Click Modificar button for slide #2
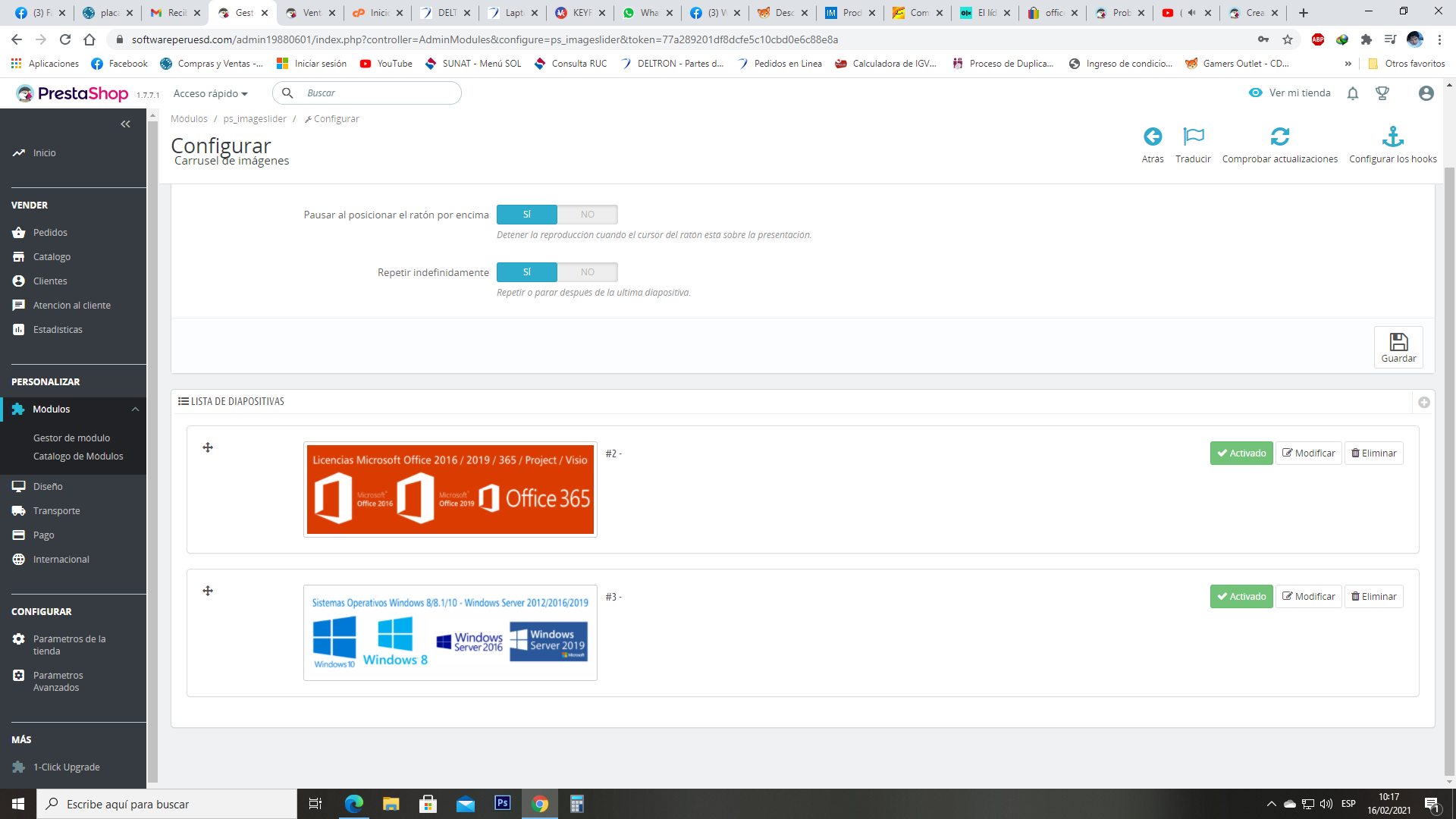 pyautogui.click(x=1308, y=453)
